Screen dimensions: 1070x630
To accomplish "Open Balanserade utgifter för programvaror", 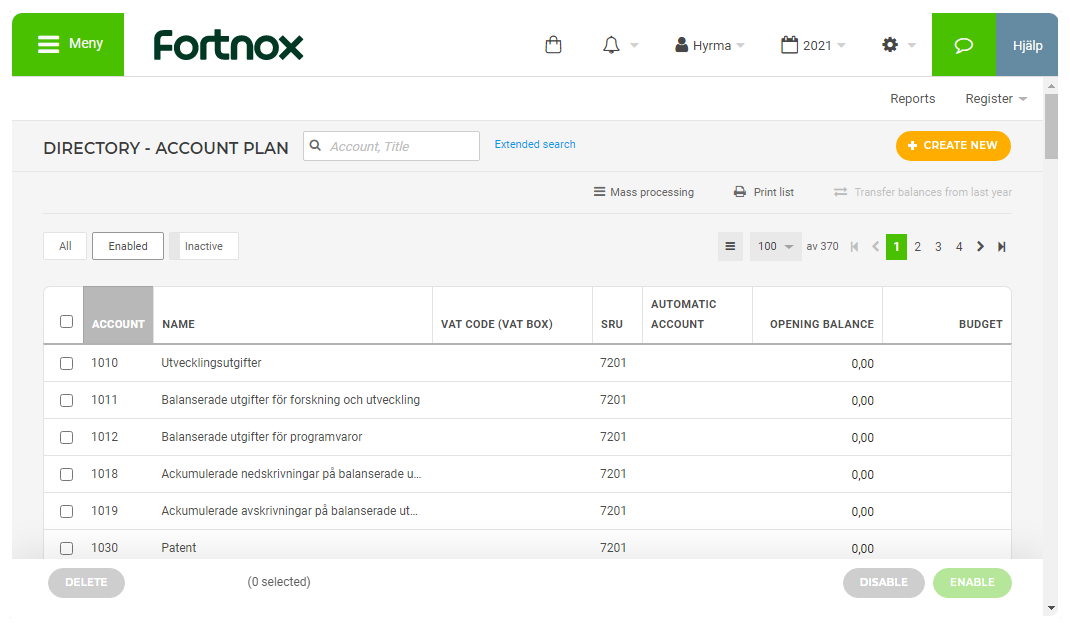I will tap(262, 437).
